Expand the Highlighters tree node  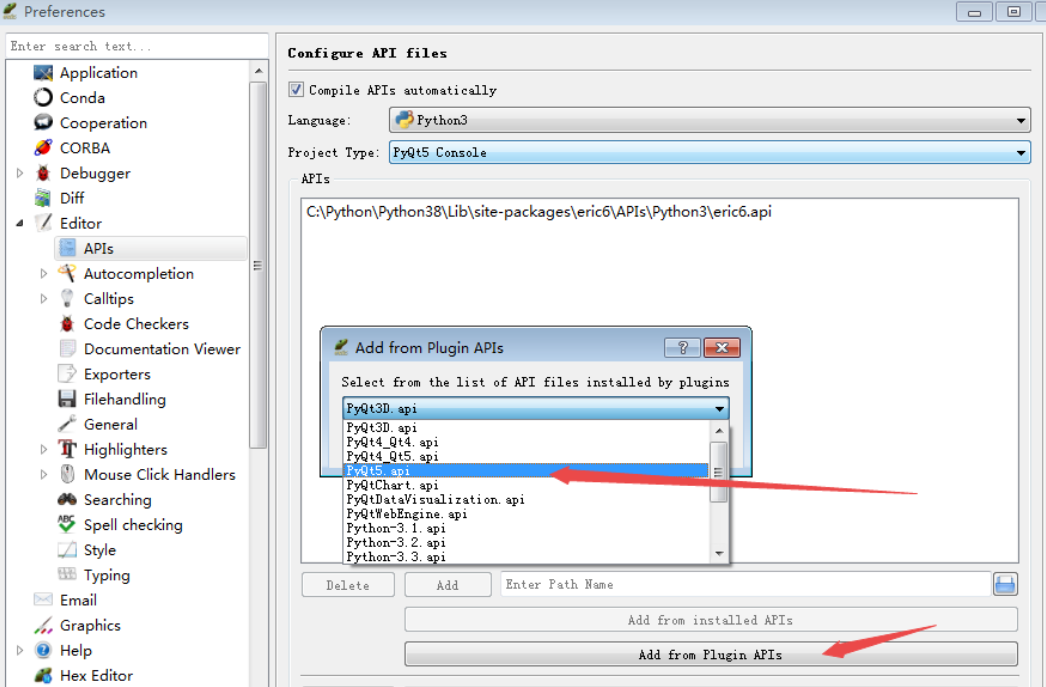44,450
